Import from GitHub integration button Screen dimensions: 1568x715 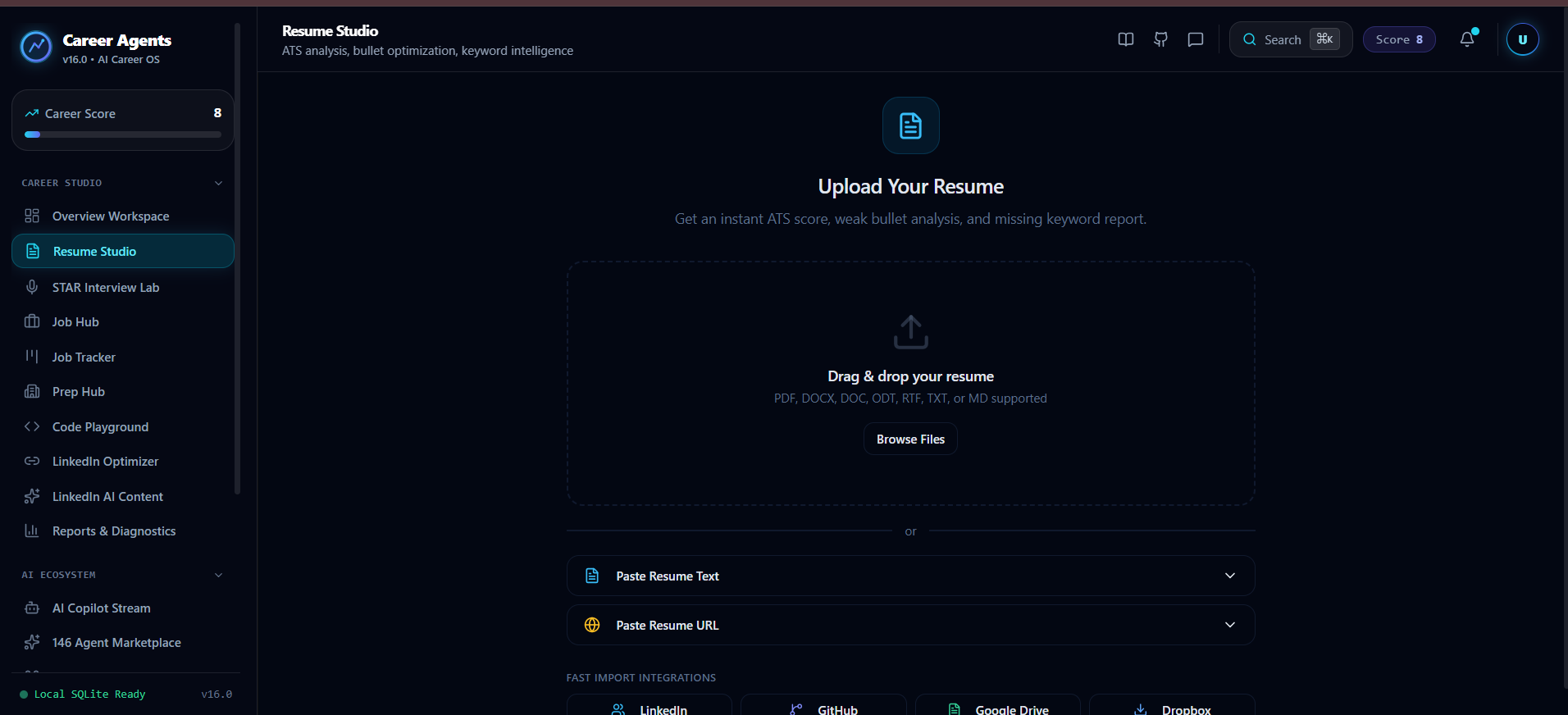(823, 705)
